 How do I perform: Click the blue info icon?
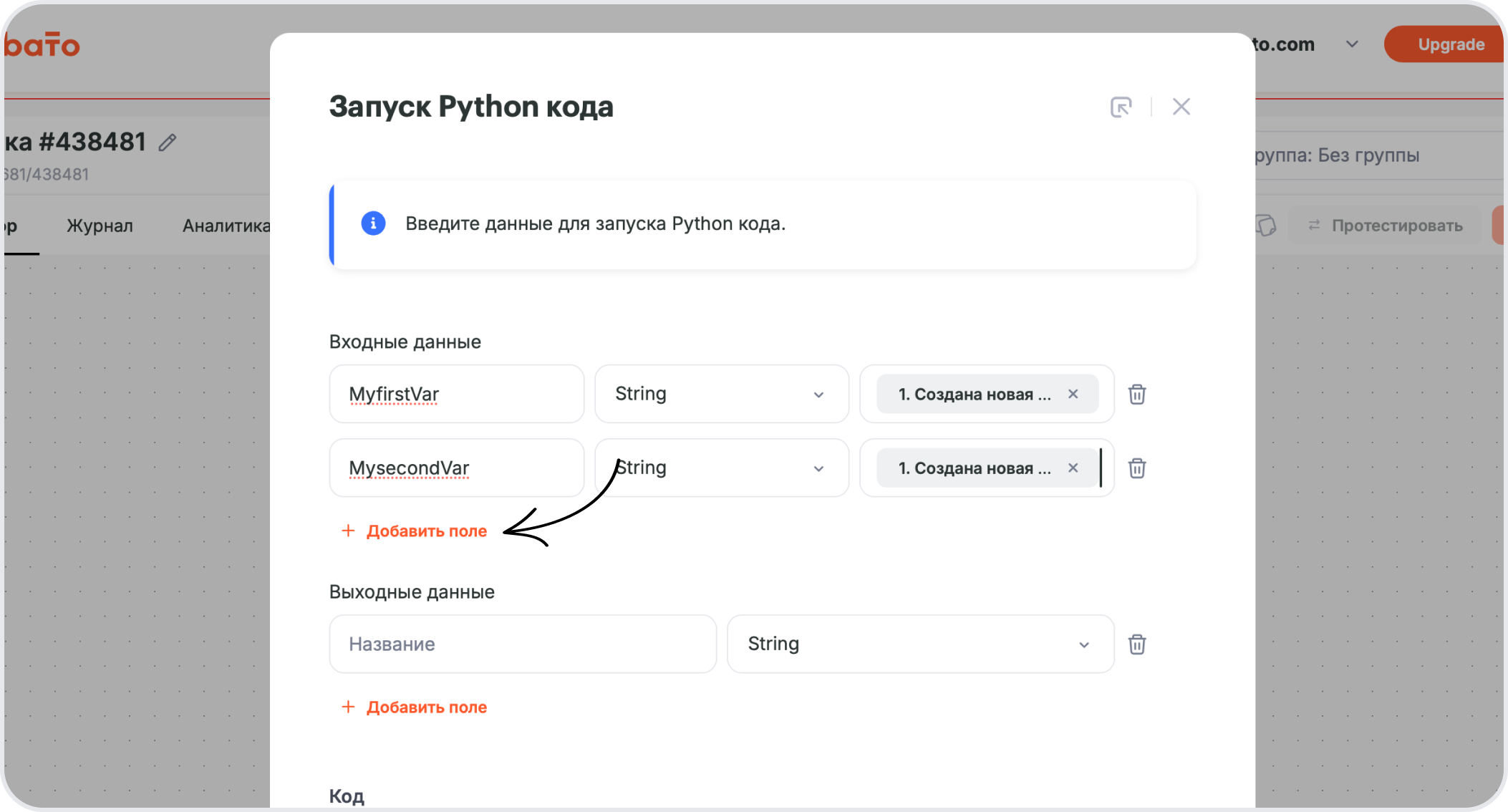(x=373, y=223)
